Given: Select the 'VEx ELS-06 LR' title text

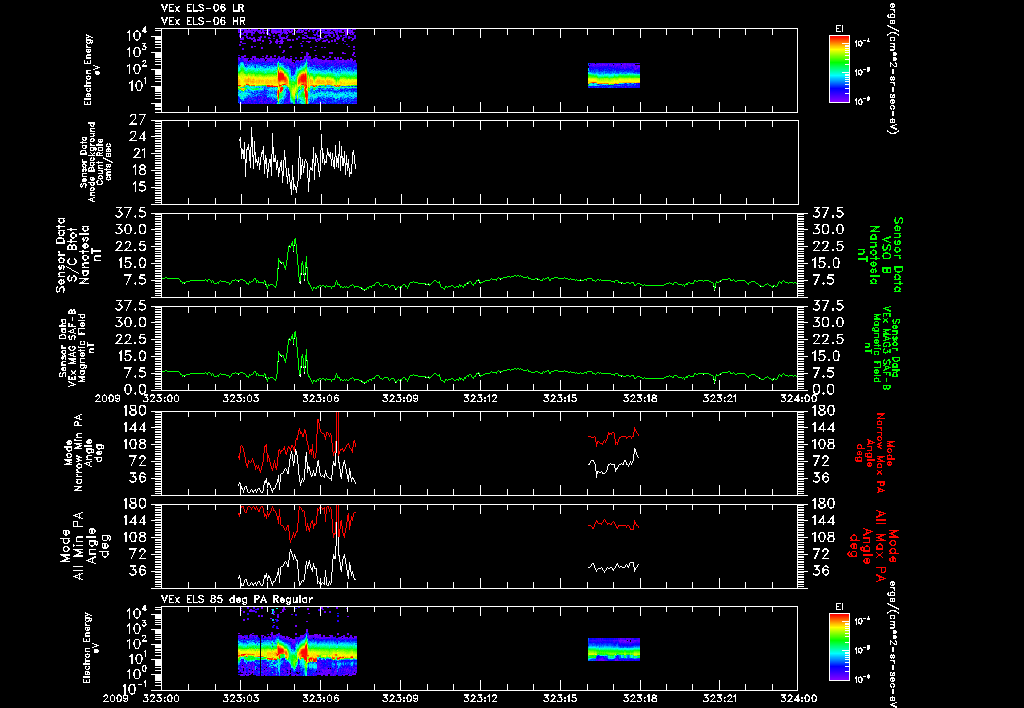Looking at the screenshot, I should 202,8.
